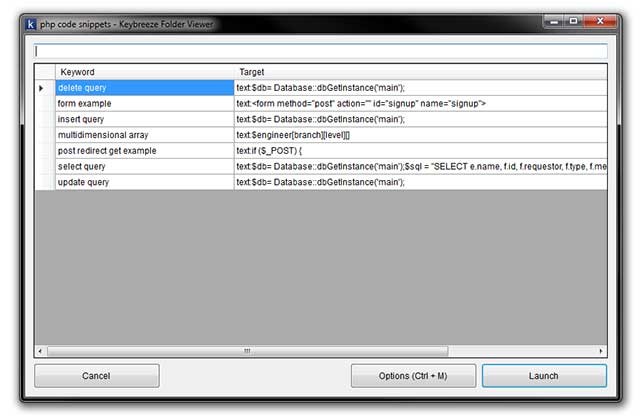Screen dimensions: 640x419
Task: Sort by the Target column header
Action: (420, 72)
